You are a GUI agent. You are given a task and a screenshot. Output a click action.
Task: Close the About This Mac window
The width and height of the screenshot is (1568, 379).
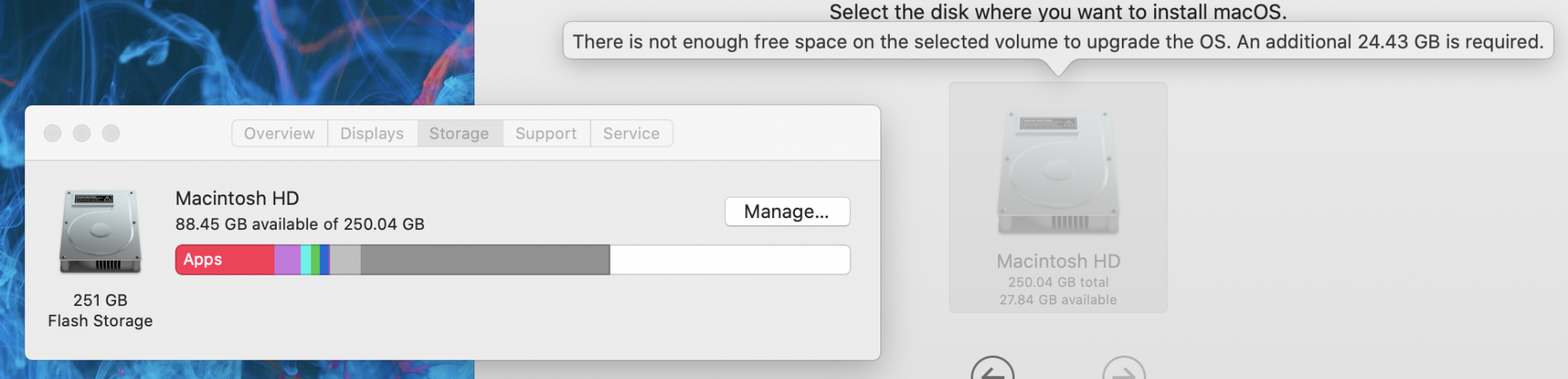point(53,133)
